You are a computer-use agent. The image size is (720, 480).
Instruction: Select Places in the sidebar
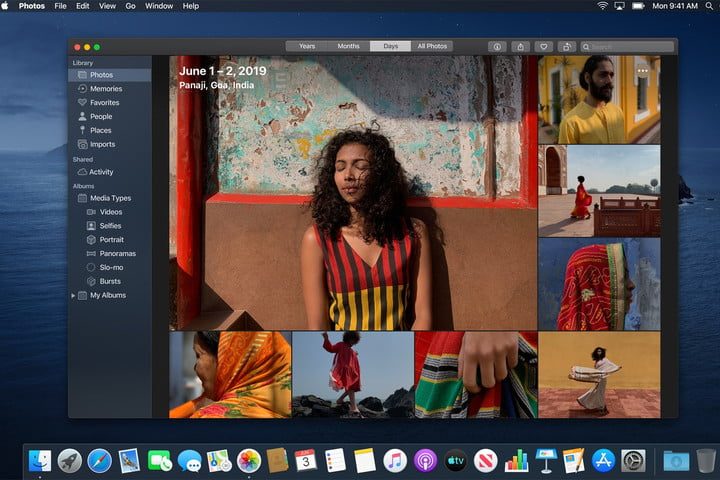point(100,131)
